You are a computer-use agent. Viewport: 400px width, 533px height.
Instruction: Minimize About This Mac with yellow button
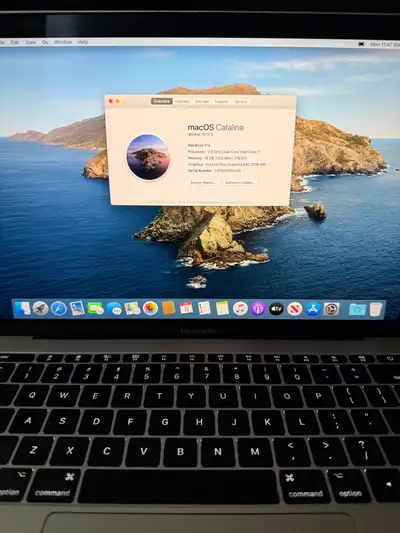coord(118,101)
